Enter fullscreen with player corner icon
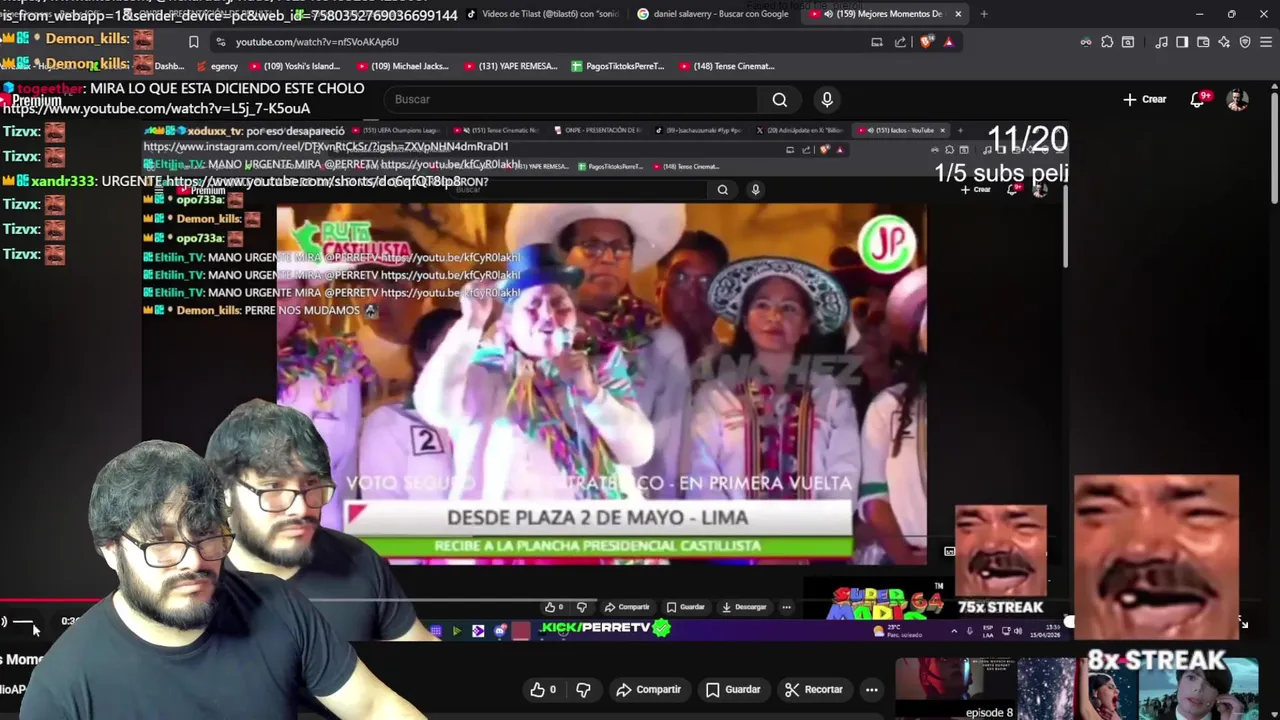This screenshot has width=1280, height=720. click(x=1243, y=622)
